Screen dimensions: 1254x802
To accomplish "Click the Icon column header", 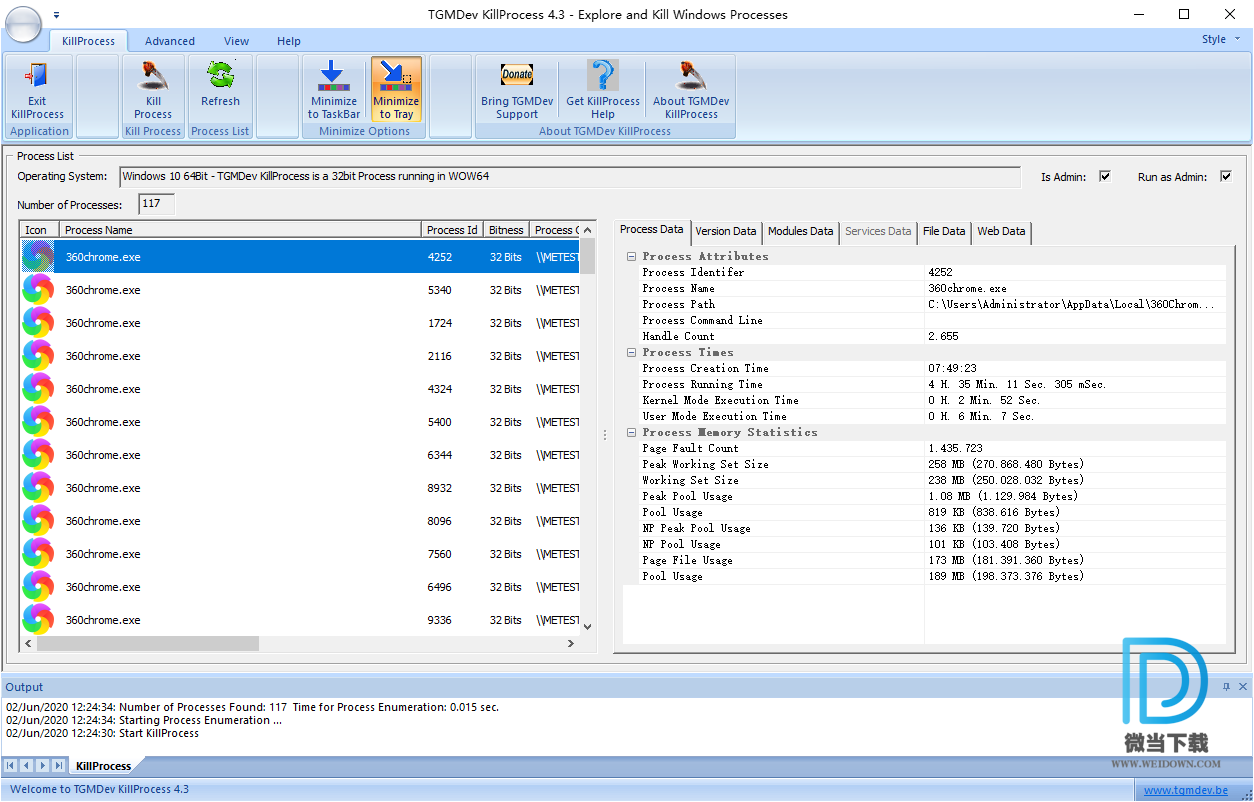I will pyautogui.click(x=40, y=230).
